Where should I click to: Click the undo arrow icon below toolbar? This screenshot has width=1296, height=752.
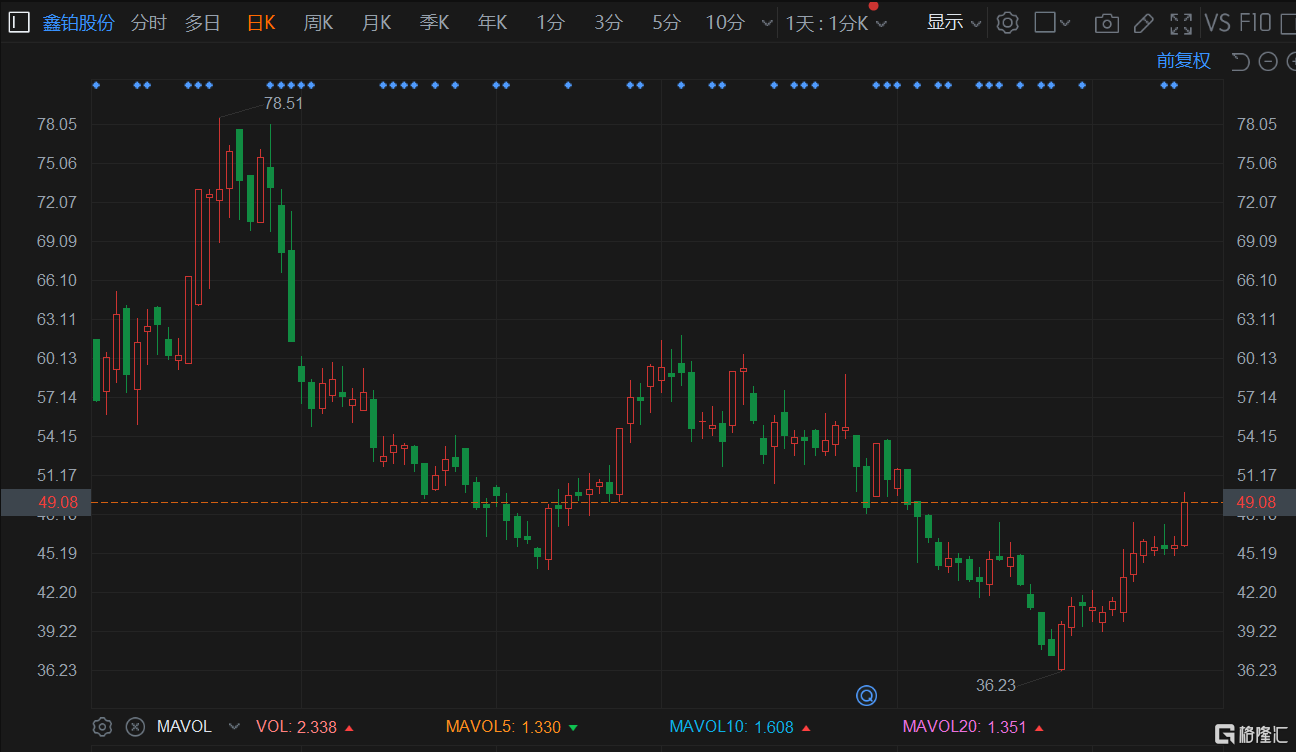point(1240,62)
